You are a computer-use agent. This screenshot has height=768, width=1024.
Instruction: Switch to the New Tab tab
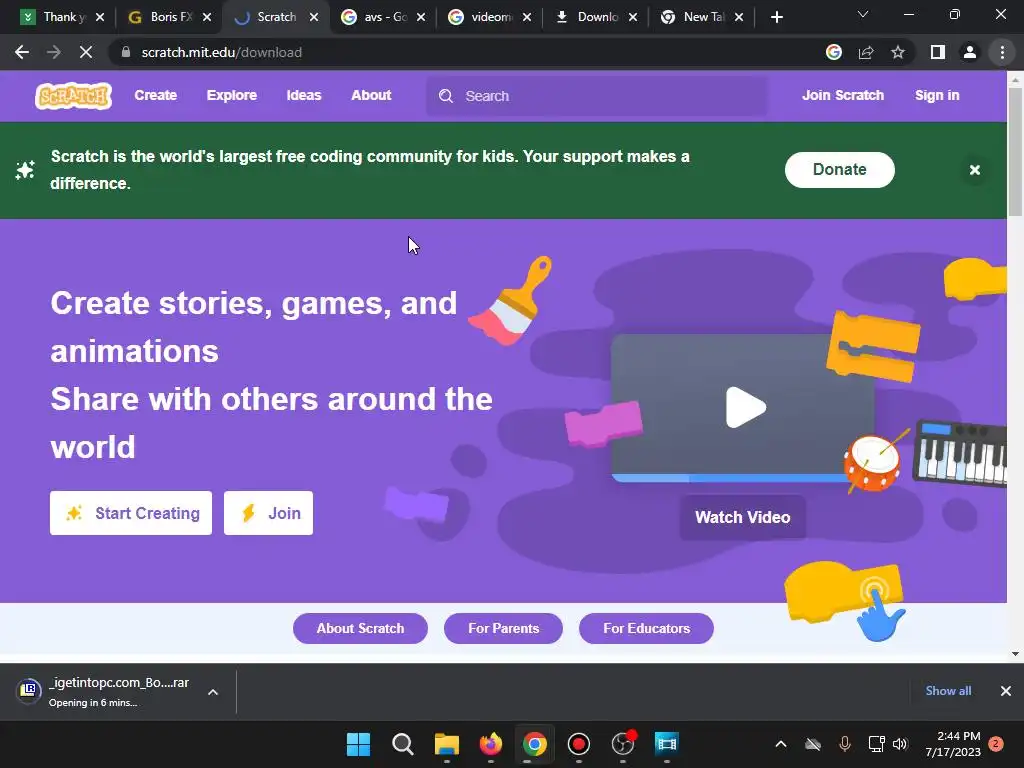click(702, 17)
